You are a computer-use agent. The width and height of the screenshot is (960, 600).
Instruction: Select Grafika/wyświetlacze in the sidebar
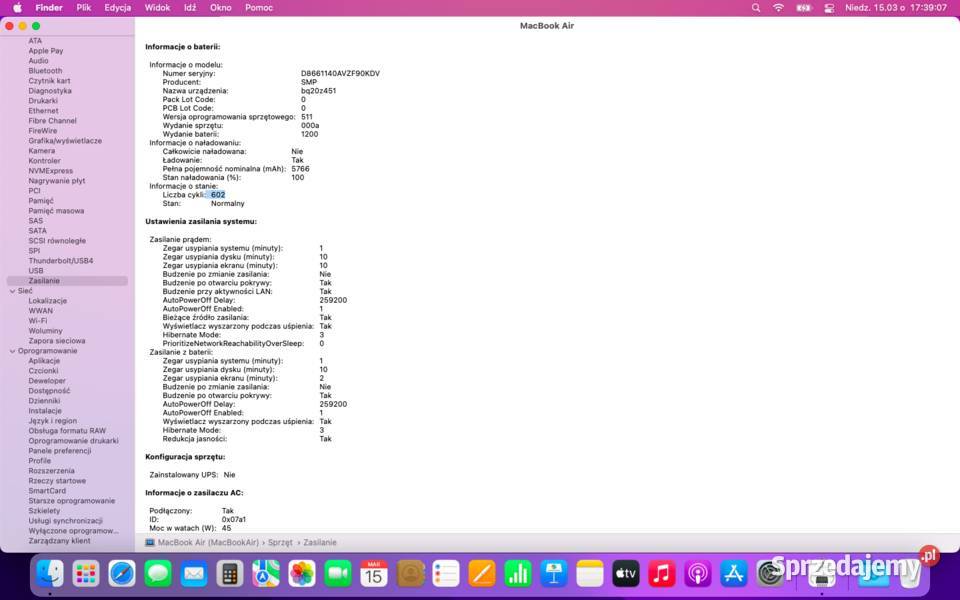[x=65, y=141]
